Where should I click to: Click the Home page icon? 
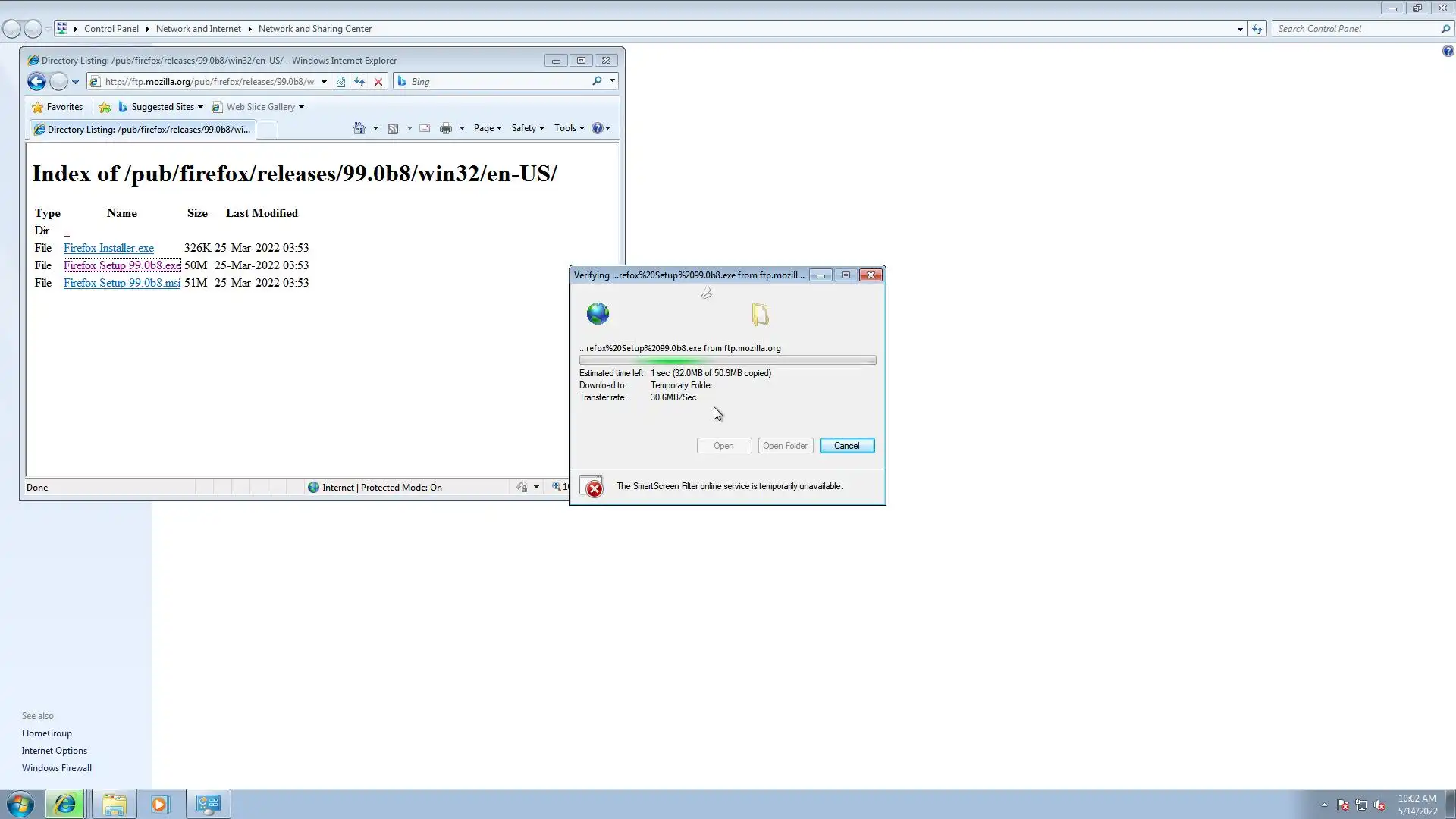(x=359, y=128)
